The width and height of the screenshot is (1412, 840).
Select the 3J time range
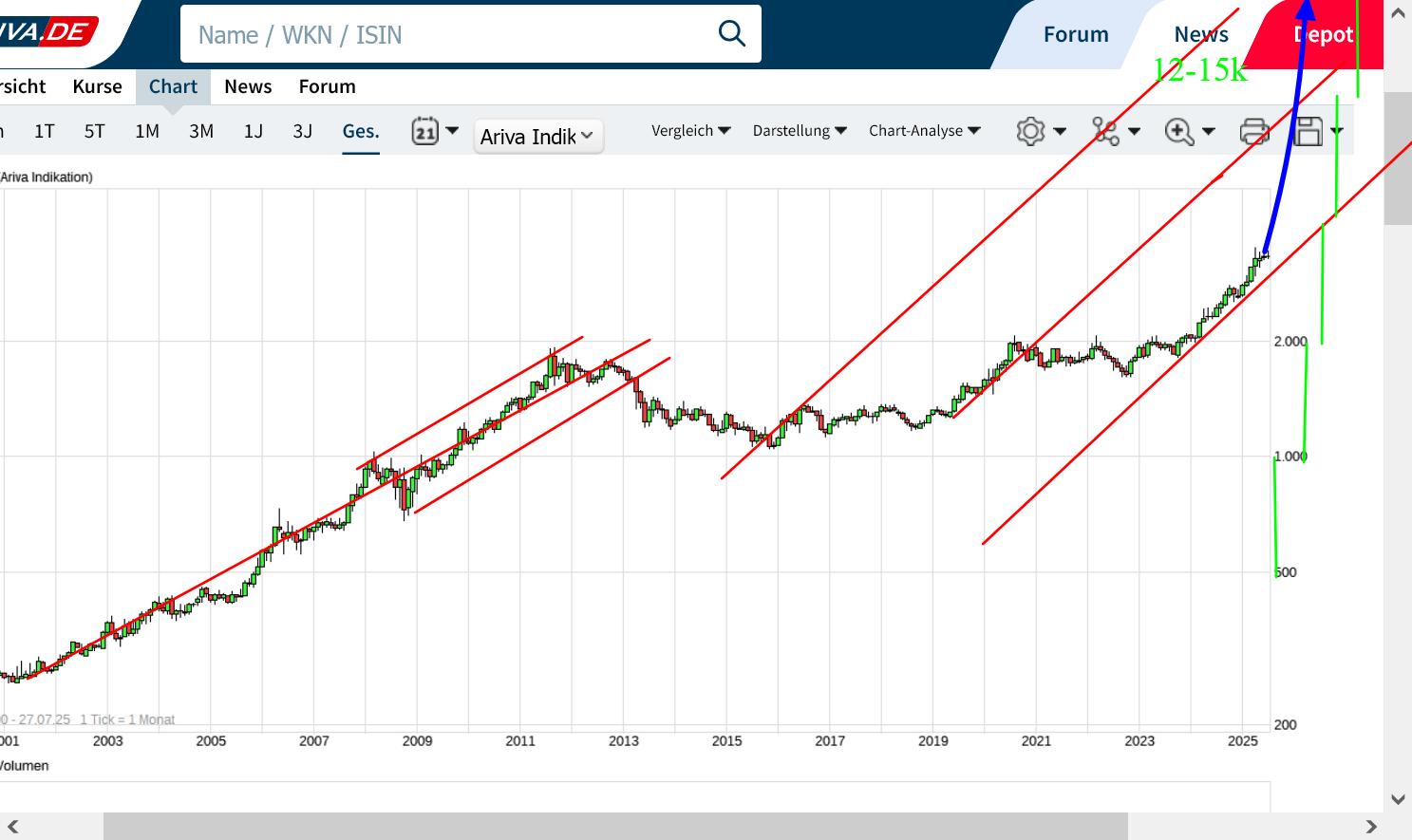303,131
